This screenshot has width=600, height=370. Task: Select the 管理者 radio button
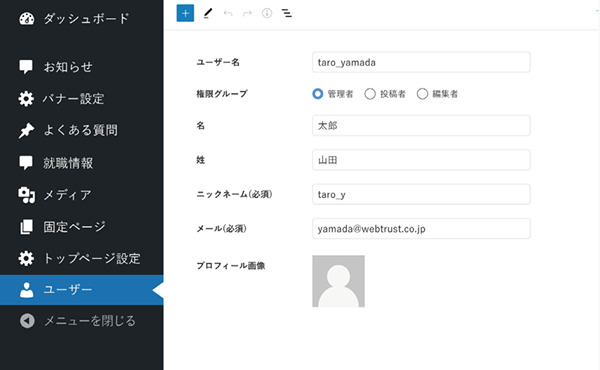(x=317, y=94)
